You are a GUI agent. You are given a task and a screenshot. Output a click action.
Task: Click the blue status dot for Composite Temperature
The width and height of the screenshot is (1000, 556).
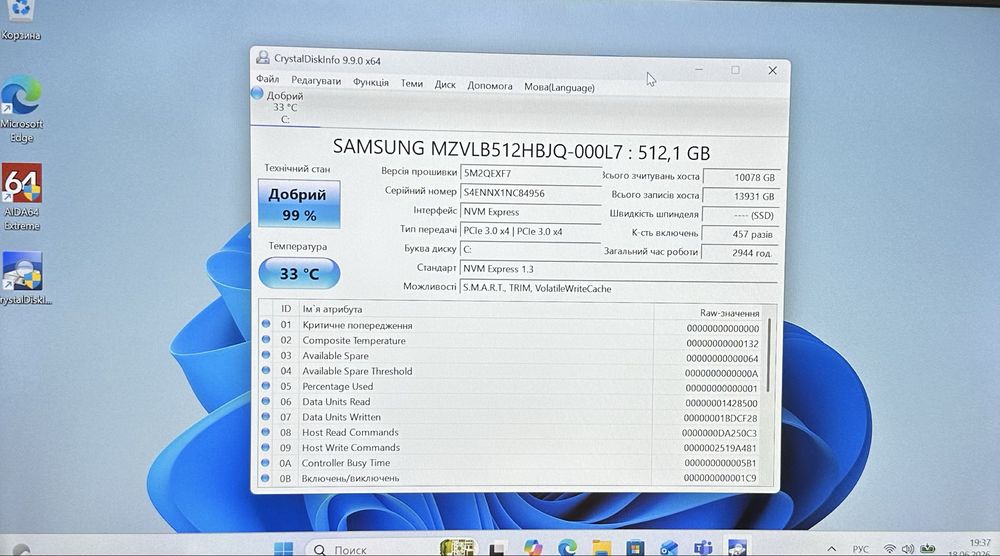pyautogui.click(x=266, y=339)
